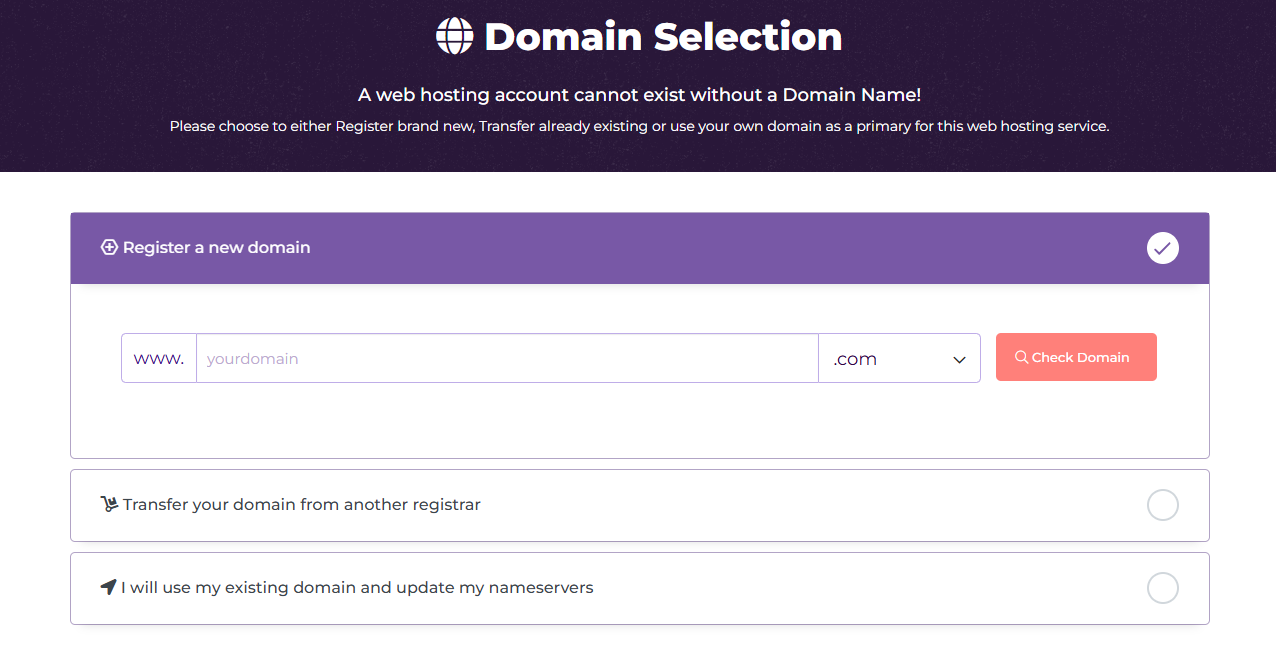The image size is (1276, 650).
Task: Select the checked Register a new domain radio
Action: coord(1163,248)
